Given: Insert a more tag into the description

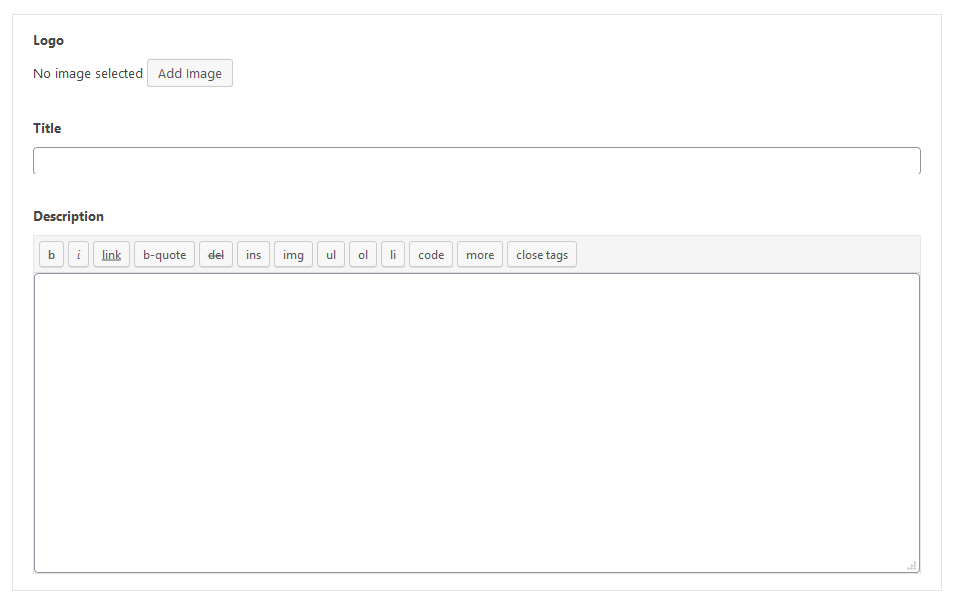Looking at the screenshot, I should [479, 254].
